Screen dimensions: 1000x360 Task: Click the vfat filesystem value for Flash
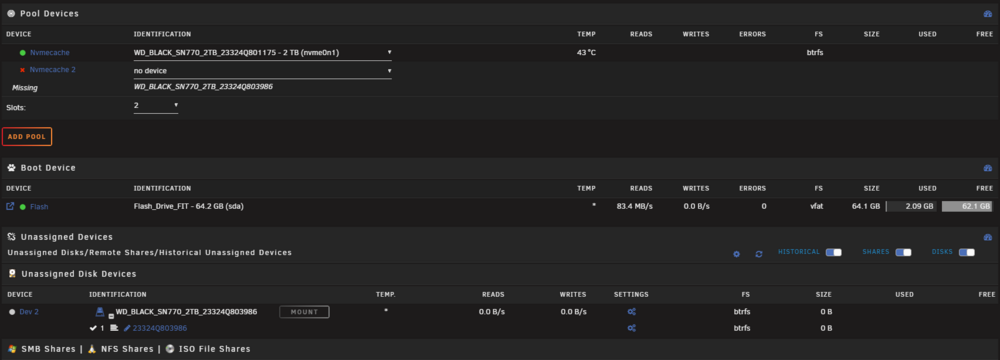click(x=816, y=207)
